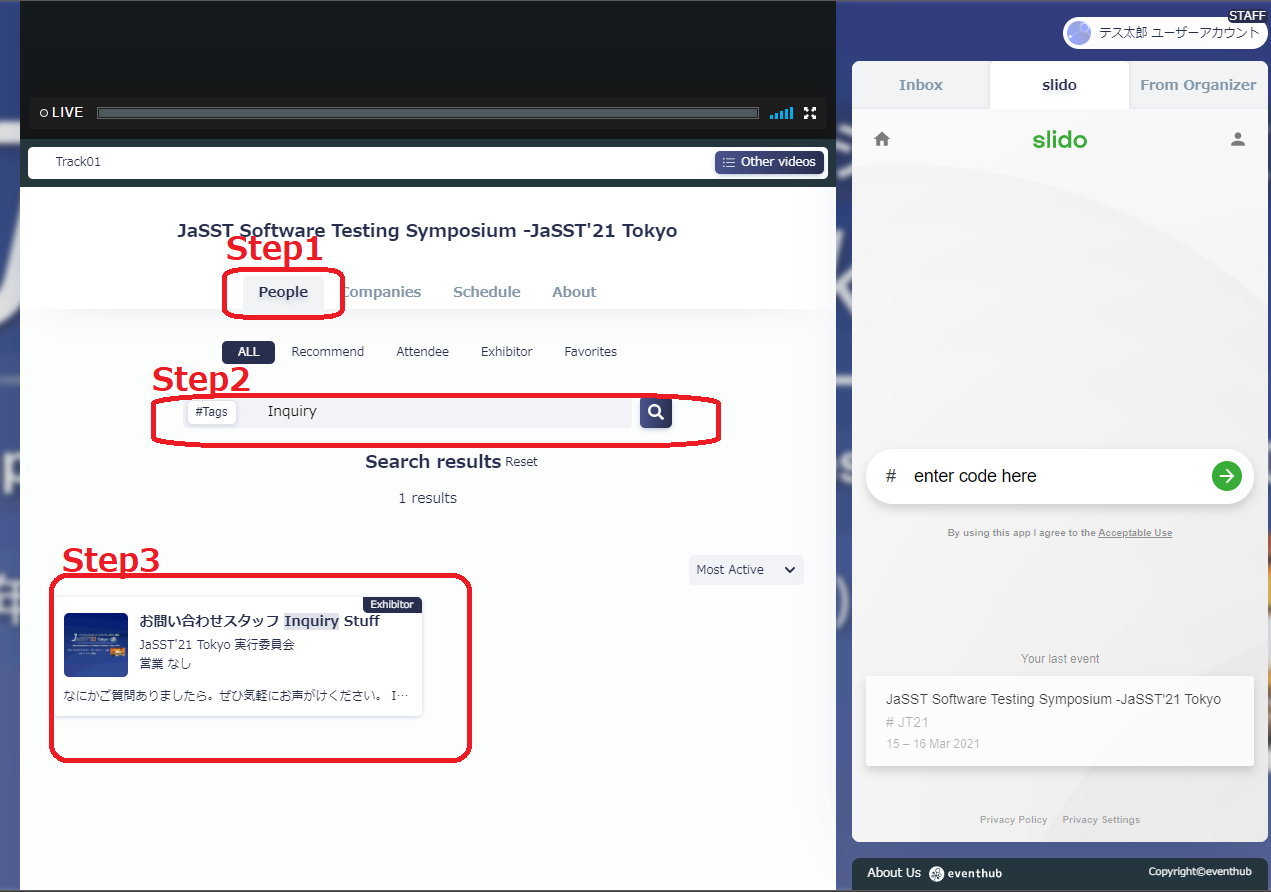Click the fullscreen icon on video player
1271x892 pixels.
tap(811, 113)
